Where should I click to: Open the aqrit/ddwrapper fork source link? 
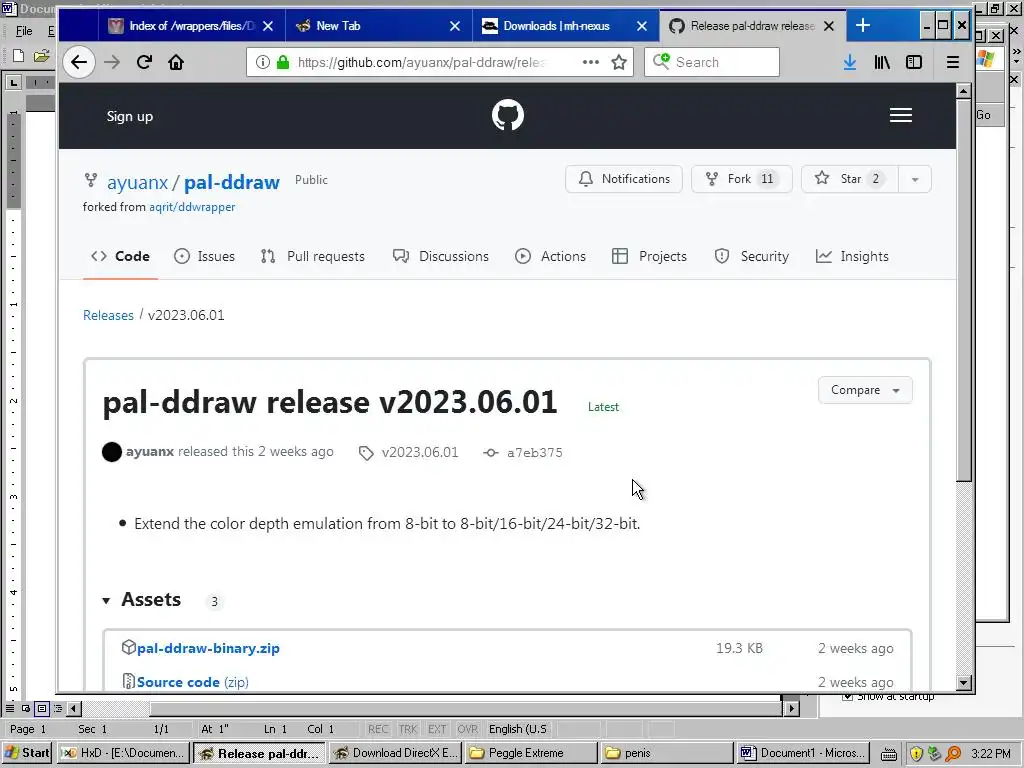(192, 207)
